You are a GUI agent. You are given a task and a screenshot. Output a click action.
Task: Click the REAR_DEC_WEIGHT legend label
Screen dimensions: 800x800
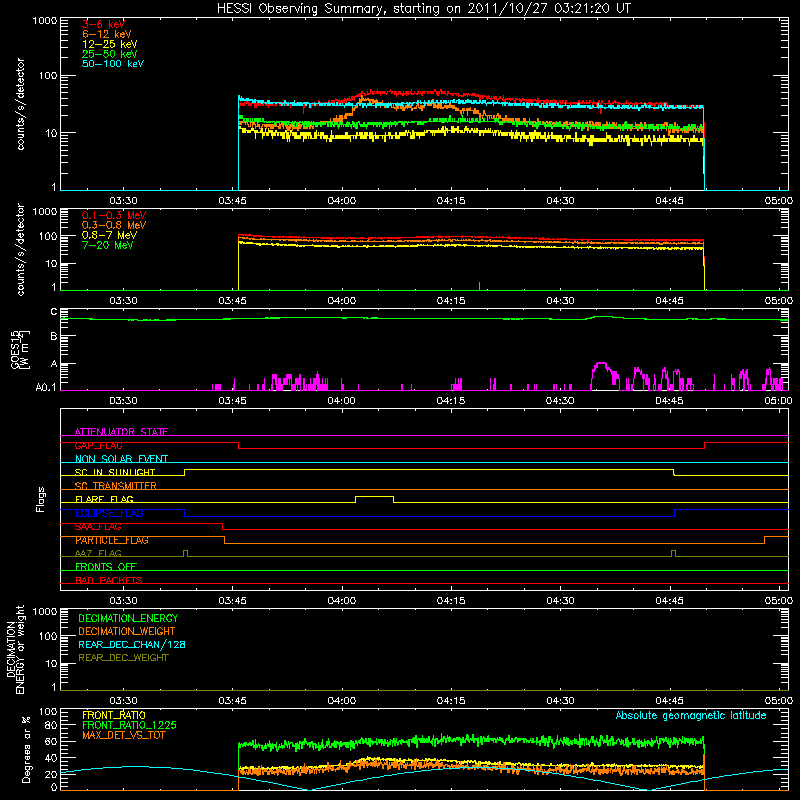coord(123,658)
